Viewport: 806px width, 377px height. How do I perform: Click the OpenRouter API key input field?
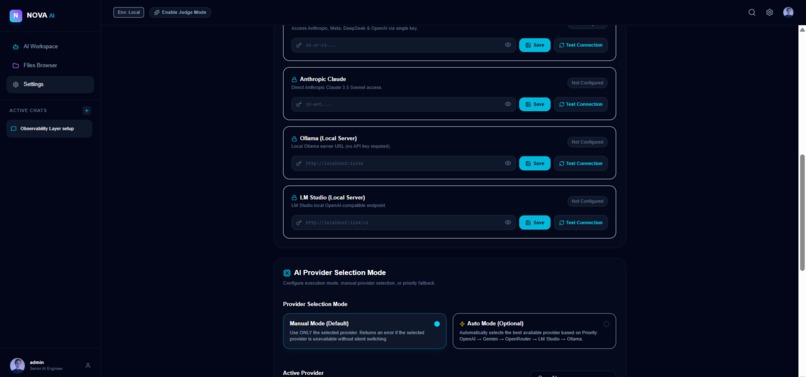[x=404, y=45]
